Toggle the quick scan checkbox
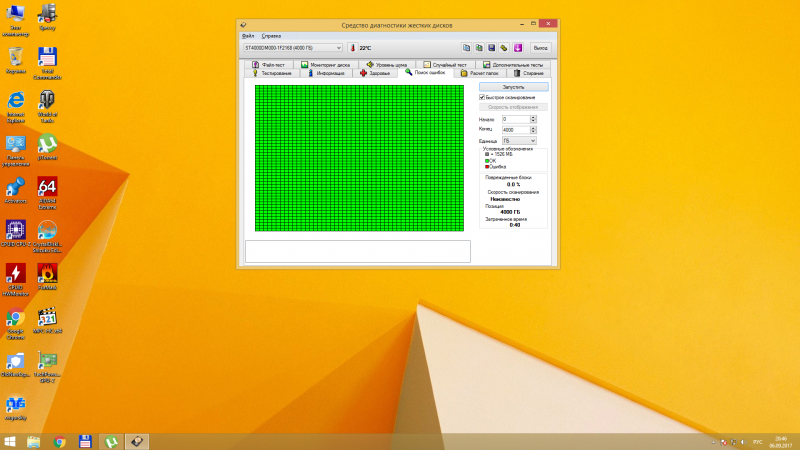The width and height of the screenshot is (800, 450). 482,97
